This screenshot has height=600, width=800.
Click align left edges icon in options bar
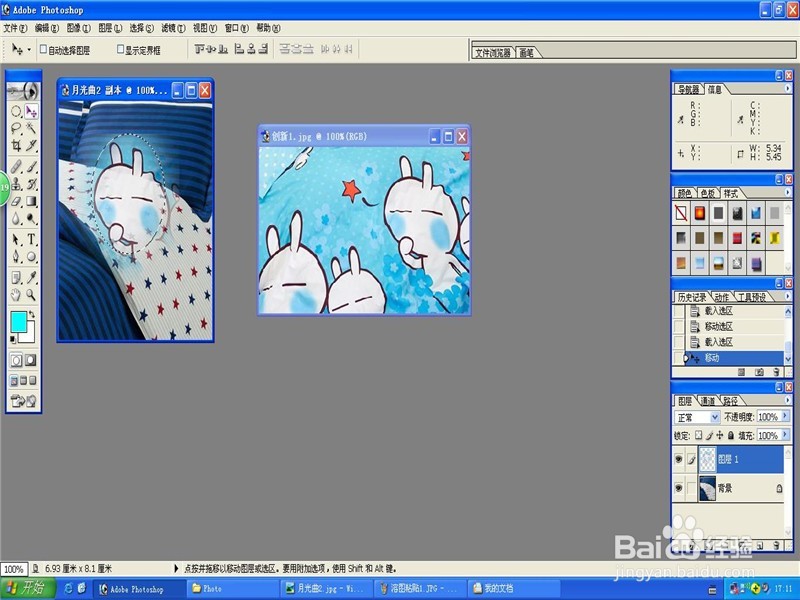tap(239, 49)
